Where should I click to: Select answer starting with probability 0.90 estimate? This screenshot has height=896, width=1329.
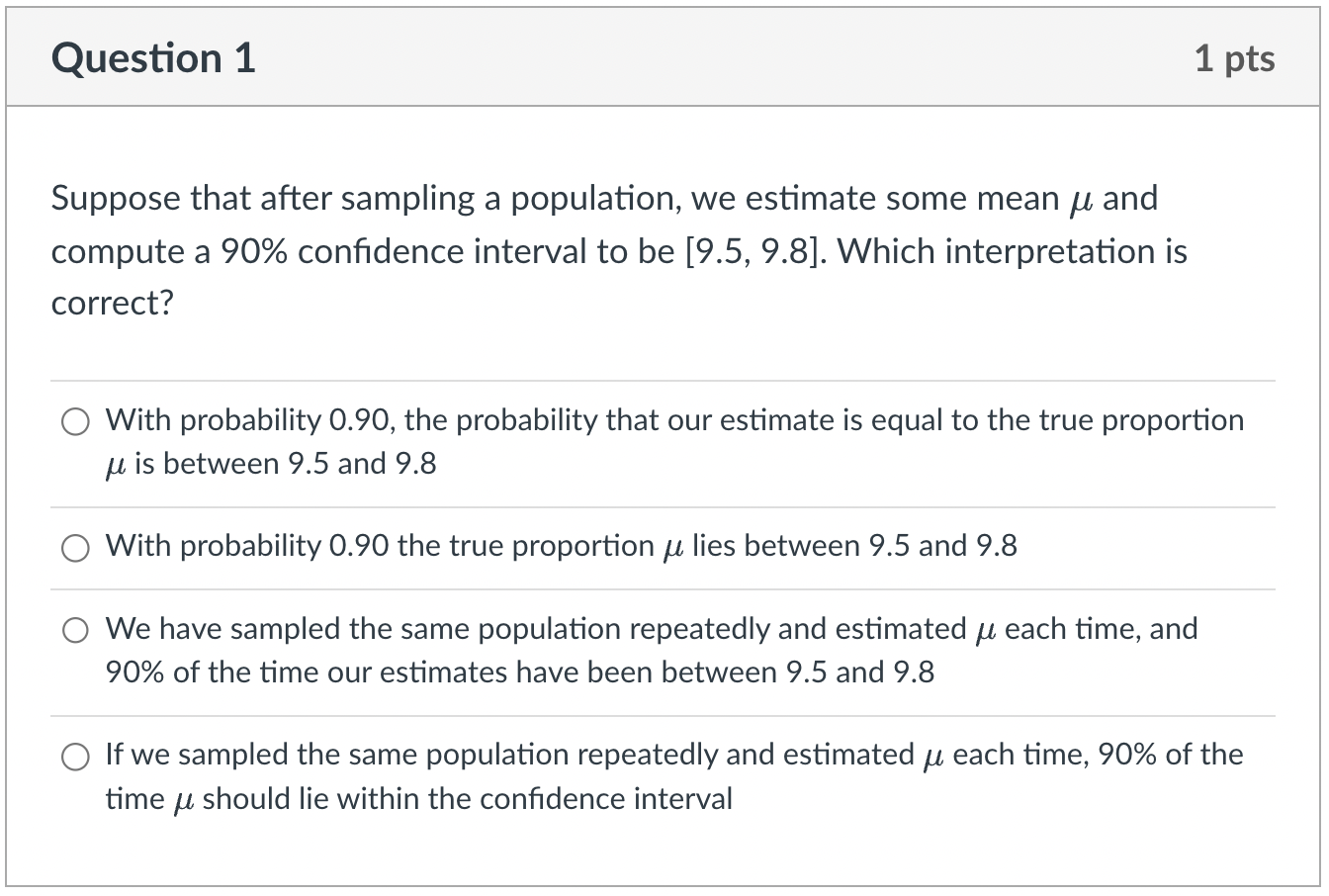tap(75, 421)
